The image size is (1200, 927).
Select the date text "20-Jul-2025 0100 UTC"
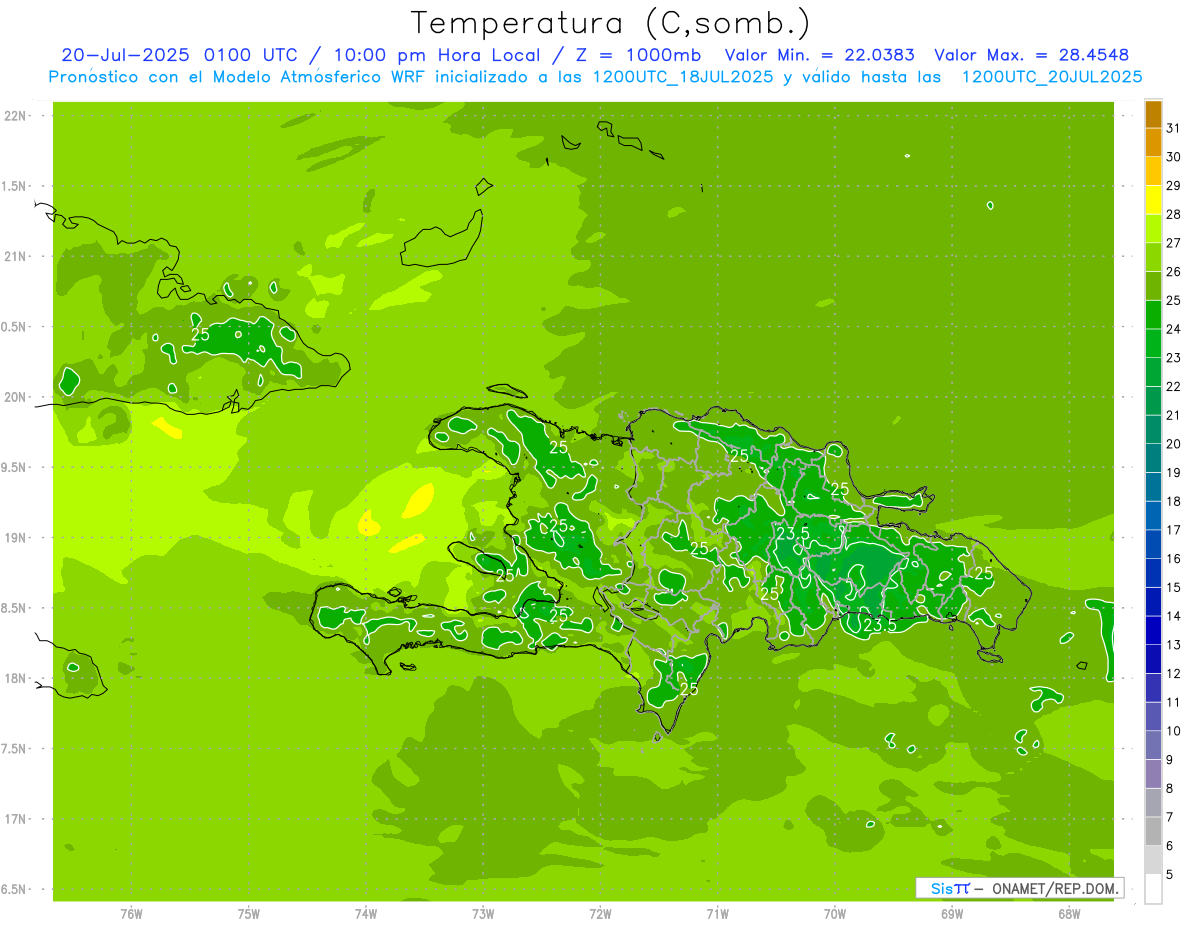point(180,55)
